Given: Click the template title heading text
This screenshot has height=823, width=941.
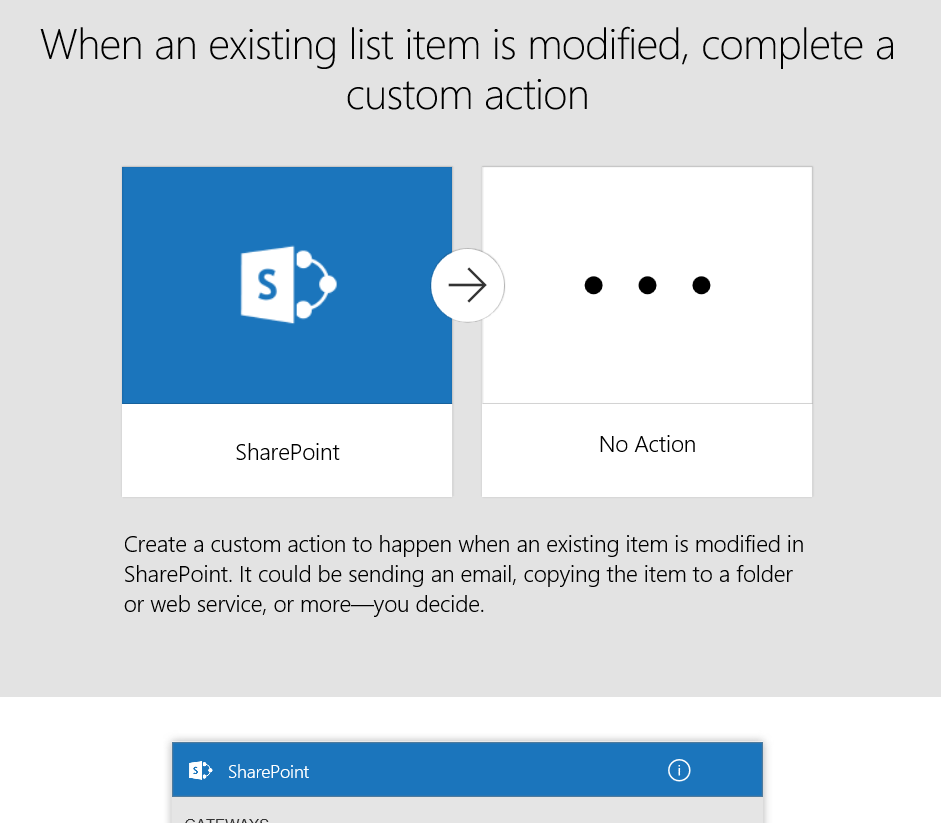Looking at the screenshot, I should click(467, 70).
